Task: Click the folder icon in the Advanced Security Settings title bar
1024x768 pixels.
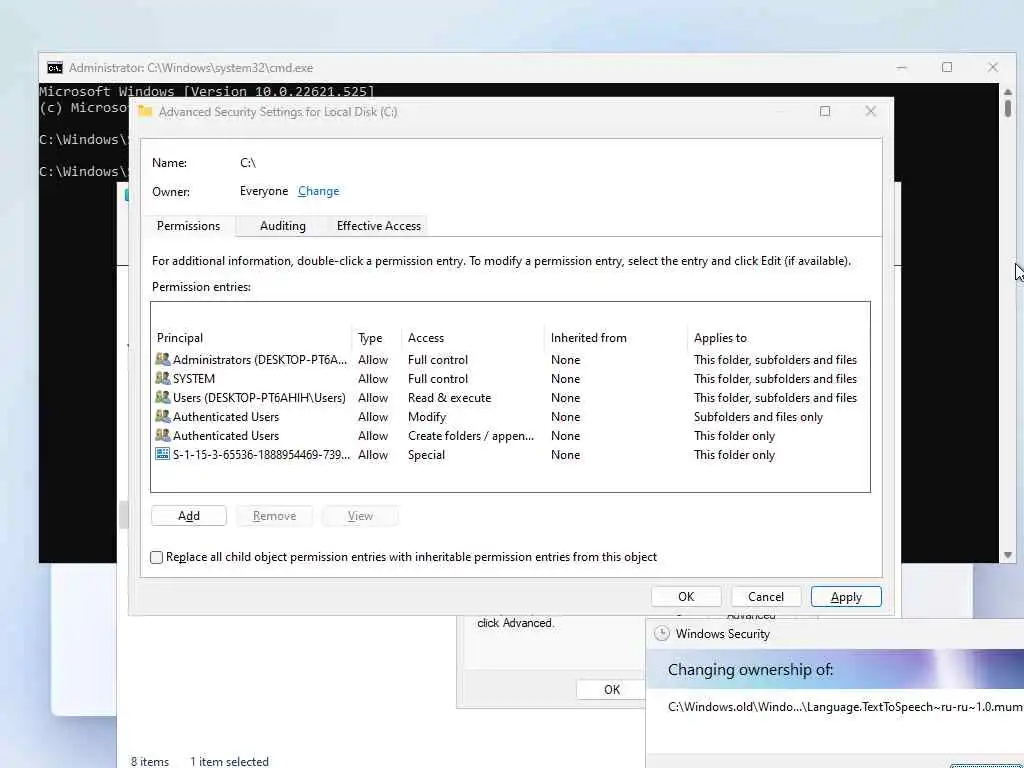Action: (x=145, y=112)
